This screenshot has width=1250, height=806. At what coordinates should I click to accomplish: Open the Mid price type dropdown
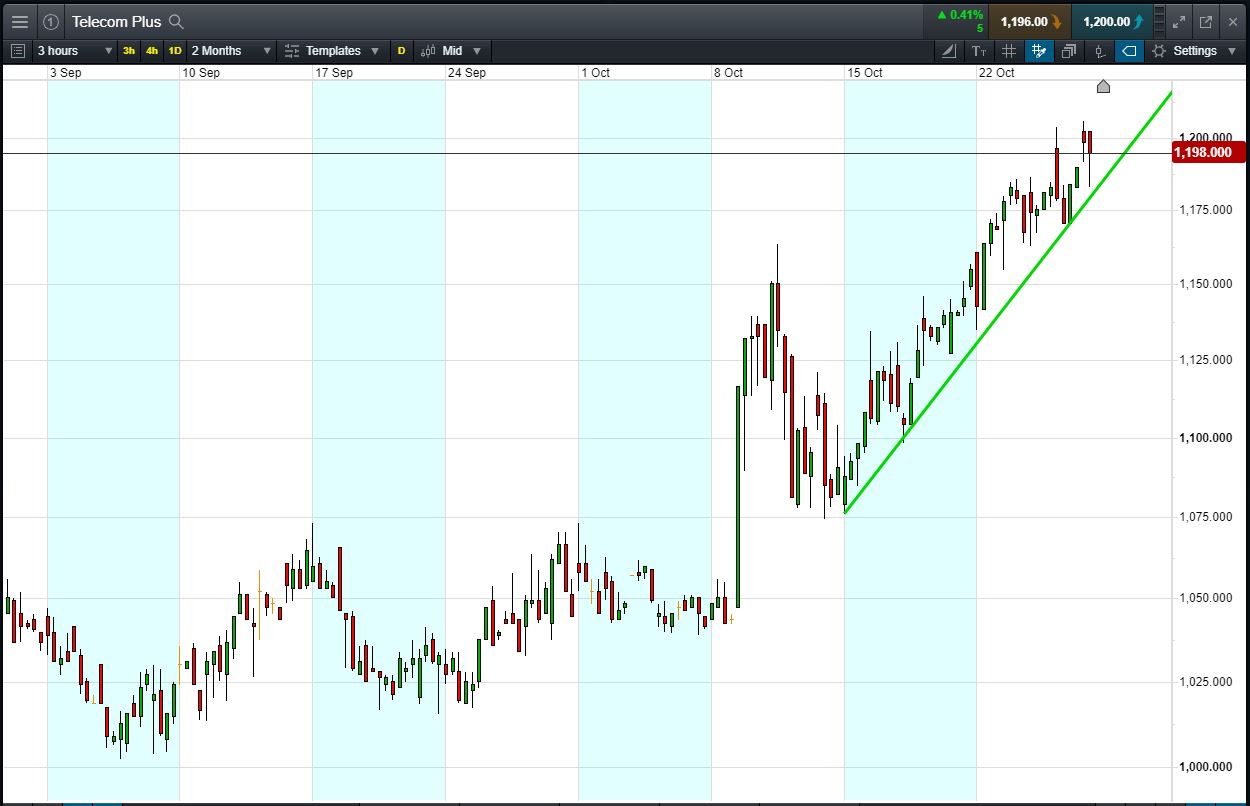(x=451, y=51)
